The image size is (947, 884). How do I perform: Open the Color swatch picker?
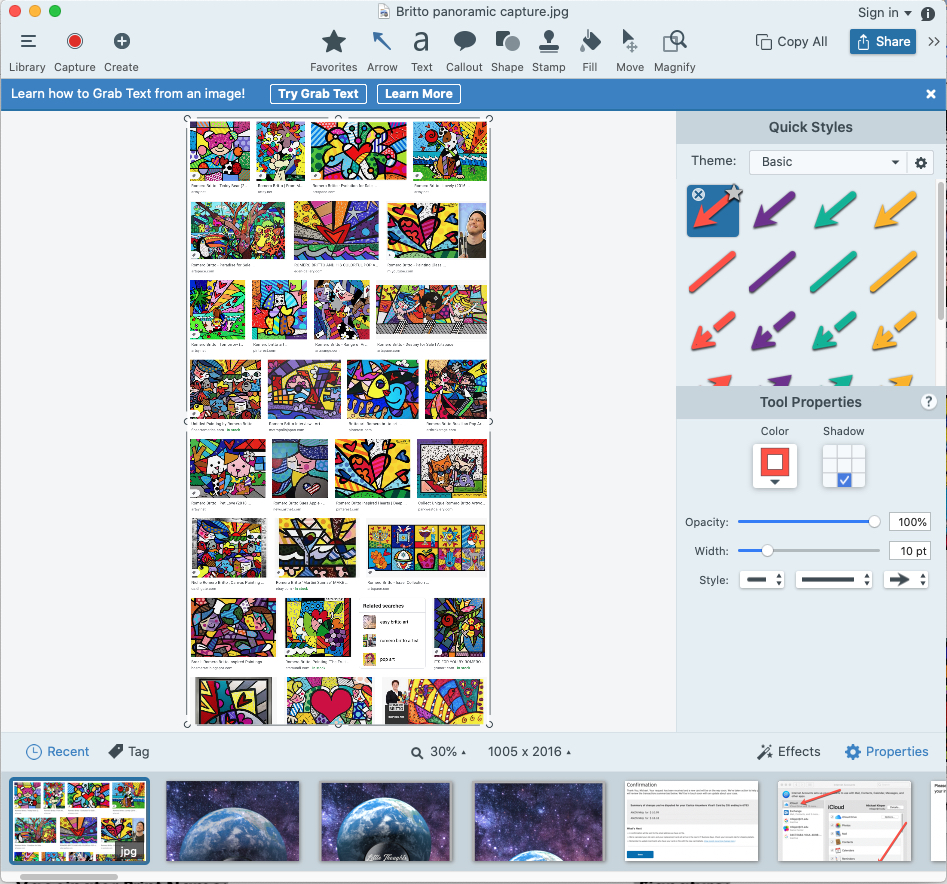[x=775, y=466]
